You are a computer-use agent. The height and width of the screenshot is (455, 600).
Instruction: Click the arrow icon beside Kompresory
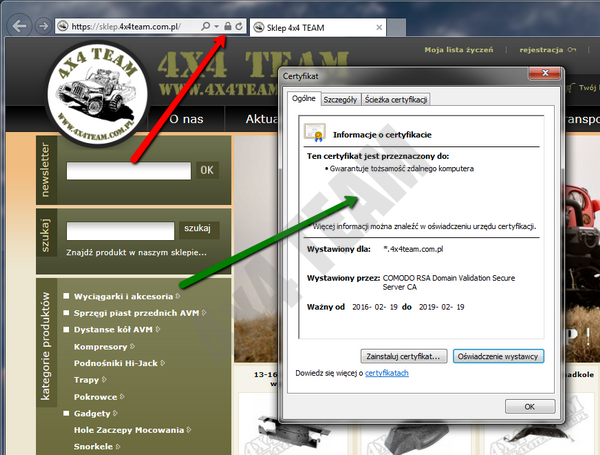132,346
